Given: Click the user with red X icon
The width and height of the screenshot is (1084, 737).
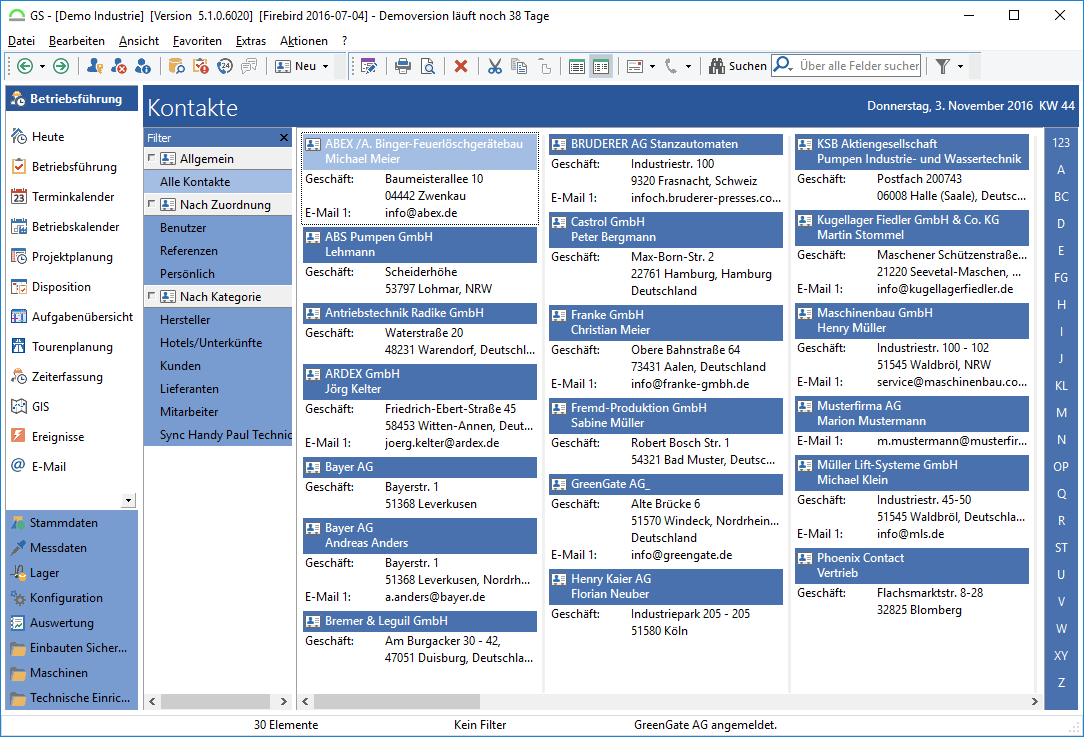Looking at the screenshot, I should (x=119, y=66).
